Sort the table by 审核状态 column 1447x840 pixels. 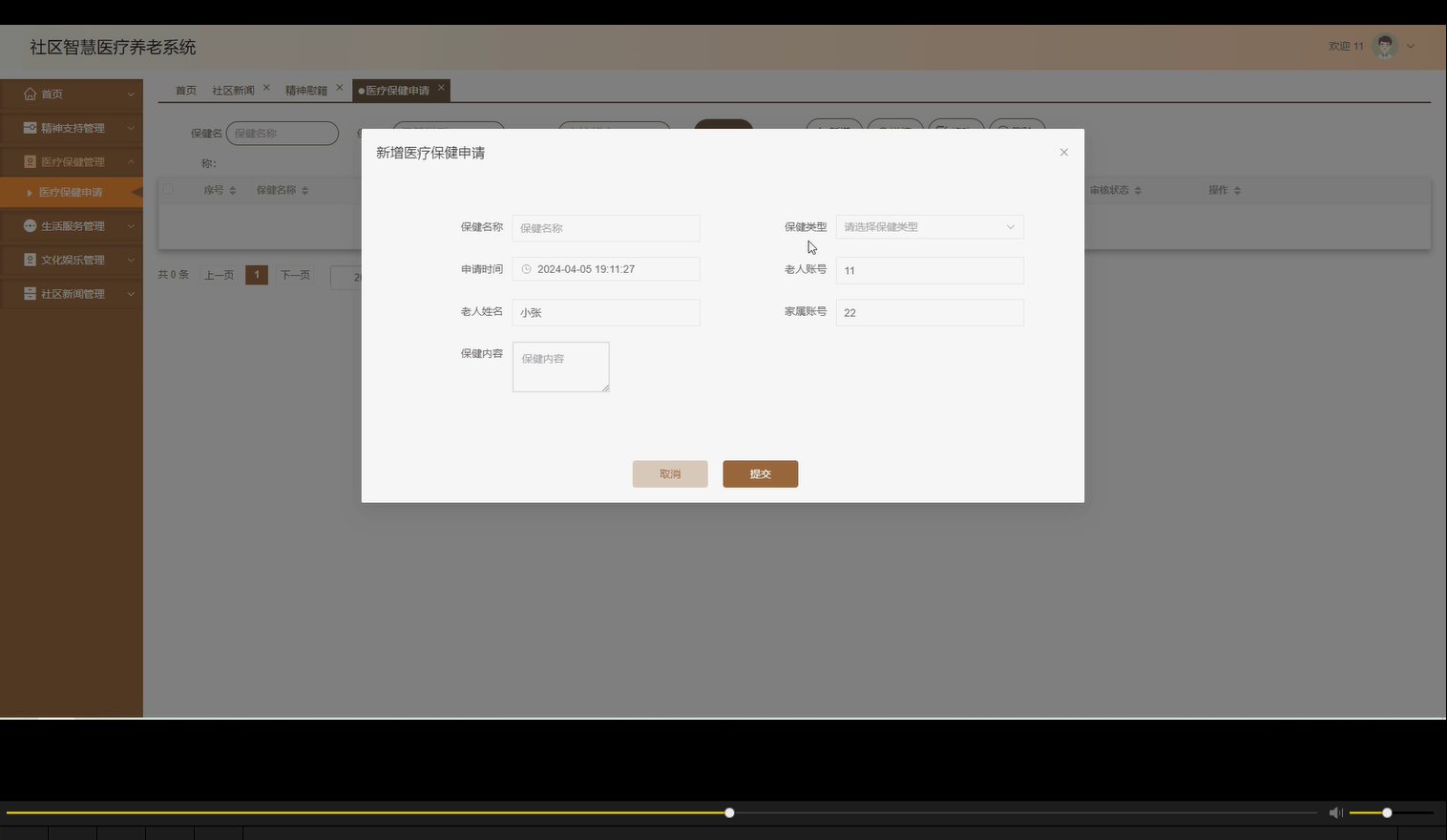coord(1138,191)
